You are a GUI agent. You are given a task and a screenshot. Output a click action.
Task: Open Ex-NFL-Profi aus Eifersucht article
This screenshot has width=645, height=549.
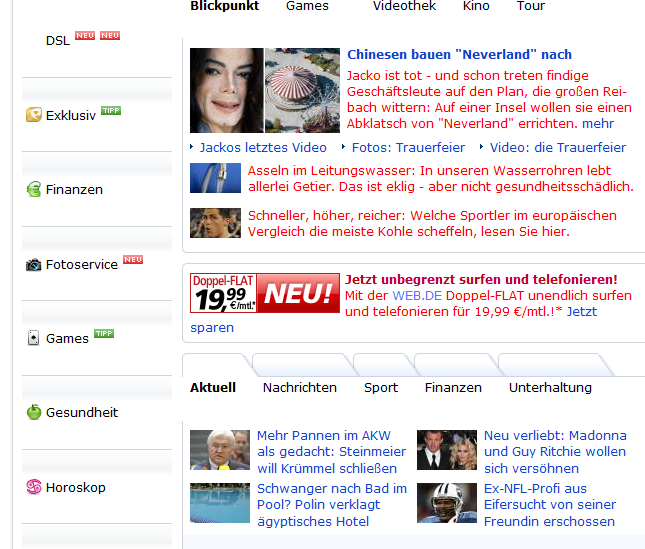tap(550, 505)
